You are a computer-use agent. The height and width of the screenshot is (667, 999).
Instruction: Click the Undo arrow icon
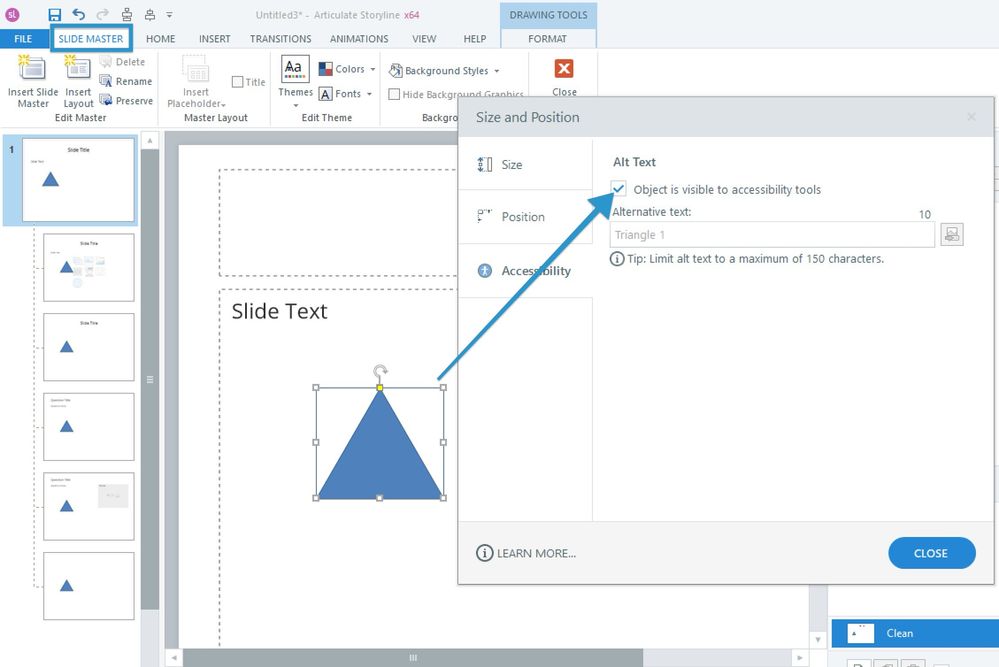79,15
